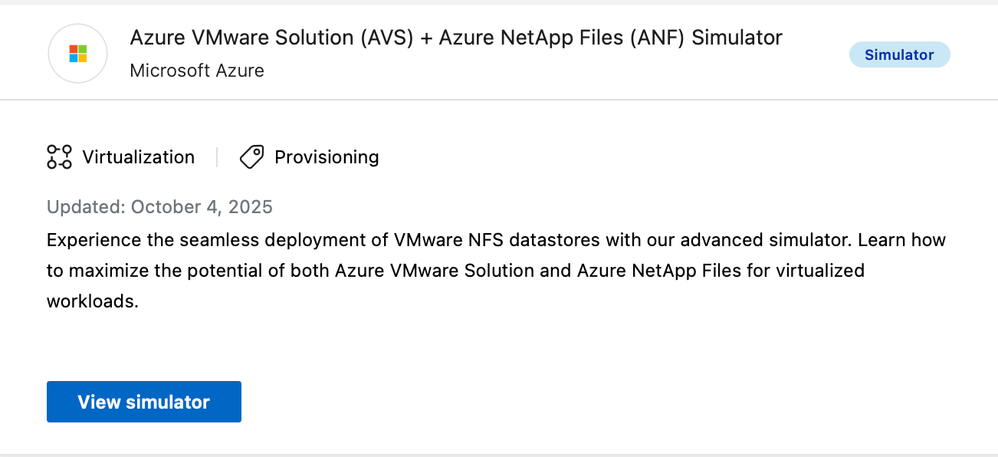Choose the Virtualization category label

point(138,157)
